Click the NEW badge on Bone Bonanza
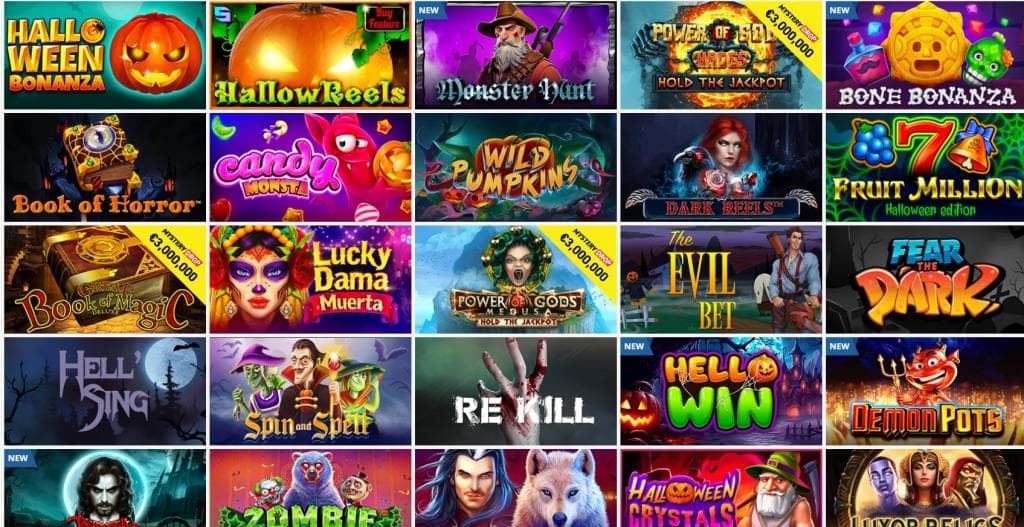1024x527 pixels. [840, 10]
